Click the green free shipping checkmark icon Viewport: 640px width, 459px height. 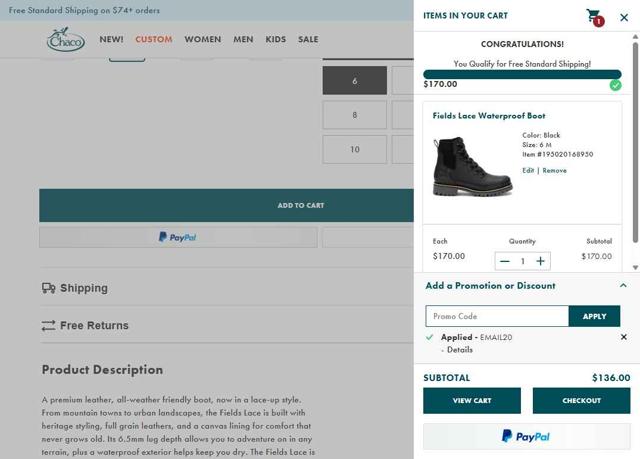tap(616, 85)
